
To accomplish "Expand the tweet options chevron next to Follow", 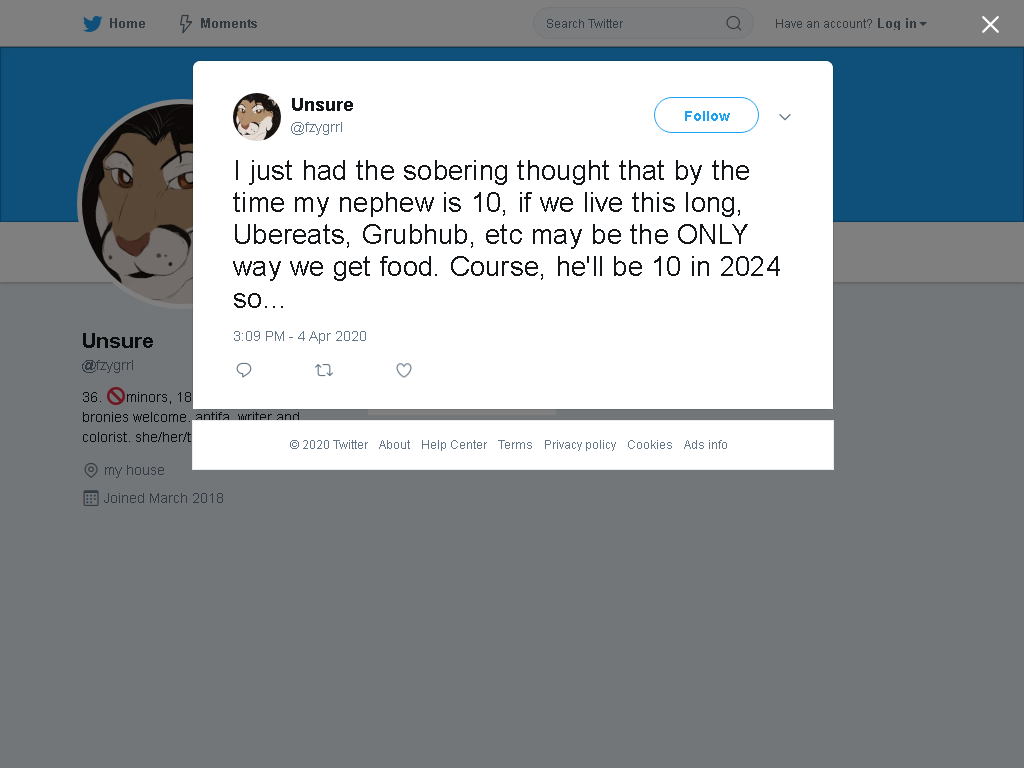I will (784, 117).
